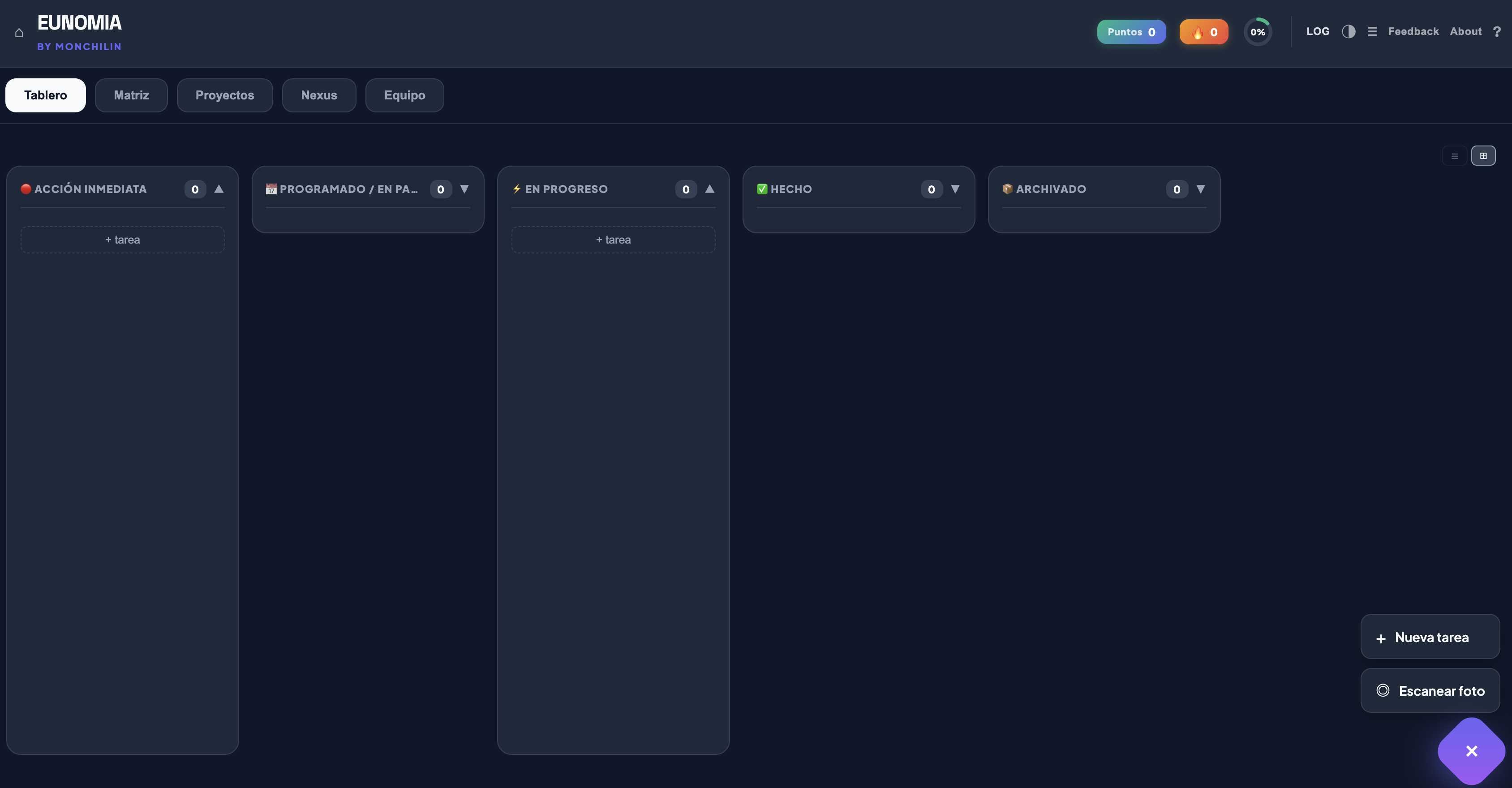Image resolution: width=1512 pixels, height=788 pixels.
Task: Click the PROGRAMADO / EN PA... column title
Action: (348, 189)
